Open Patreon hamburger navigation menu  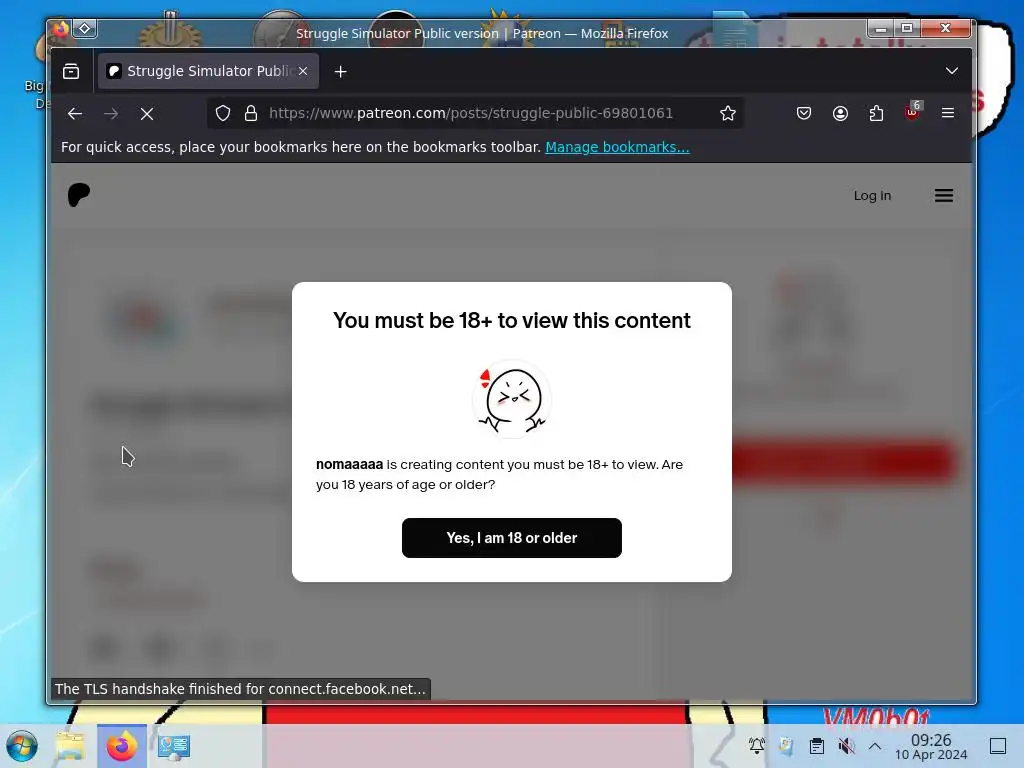(944, 195)
